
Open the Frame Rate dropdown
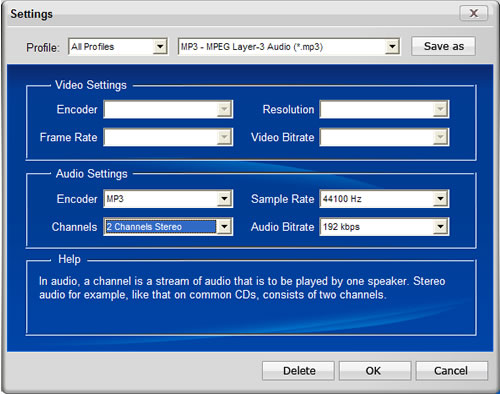coord(168,137)
